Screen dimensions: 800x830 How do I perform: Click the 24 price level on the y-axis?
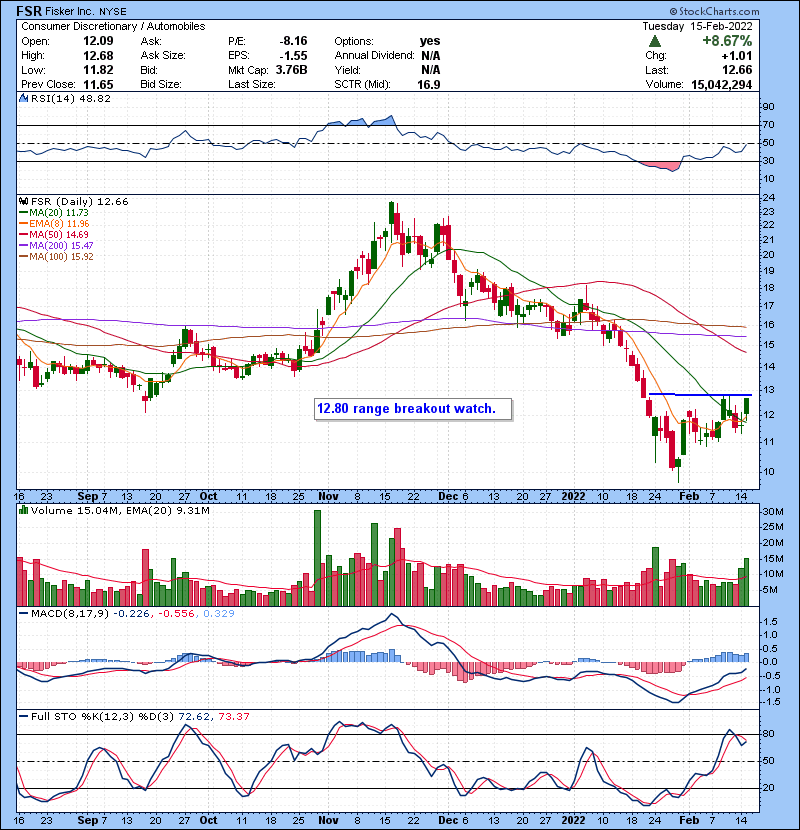click(768, 198)
